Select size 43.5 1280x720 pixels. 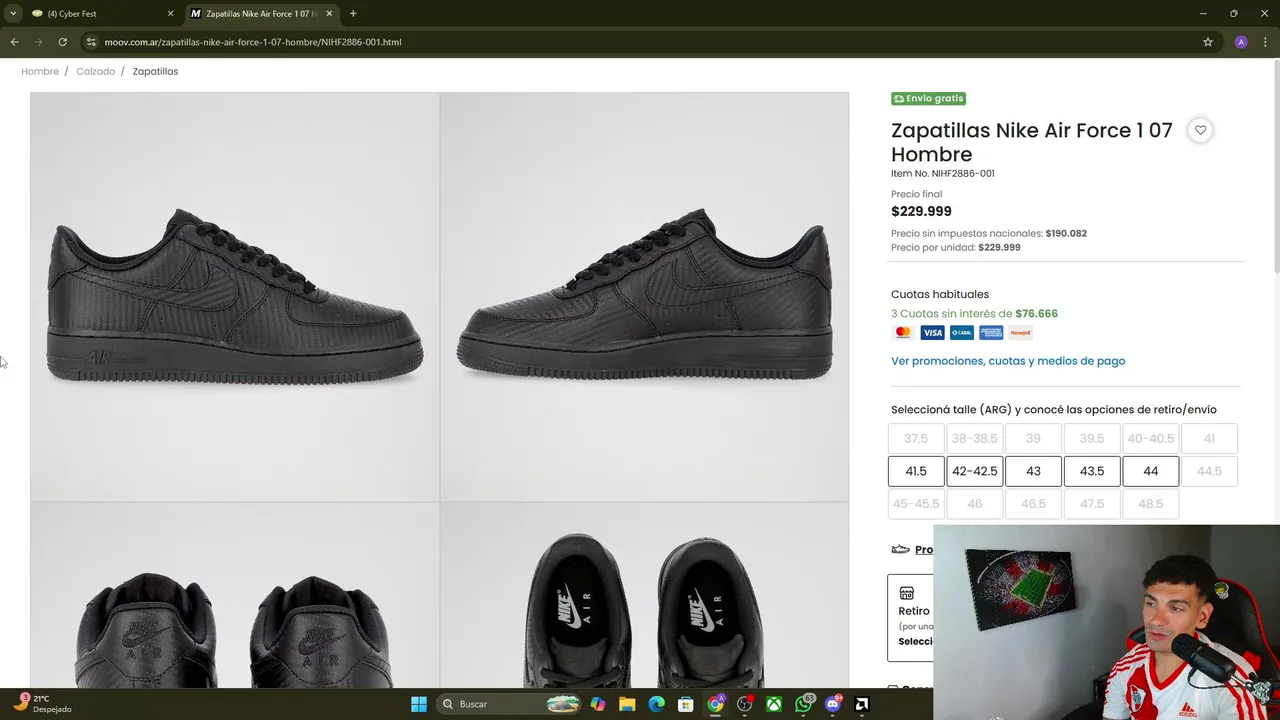coord(1092,471)
